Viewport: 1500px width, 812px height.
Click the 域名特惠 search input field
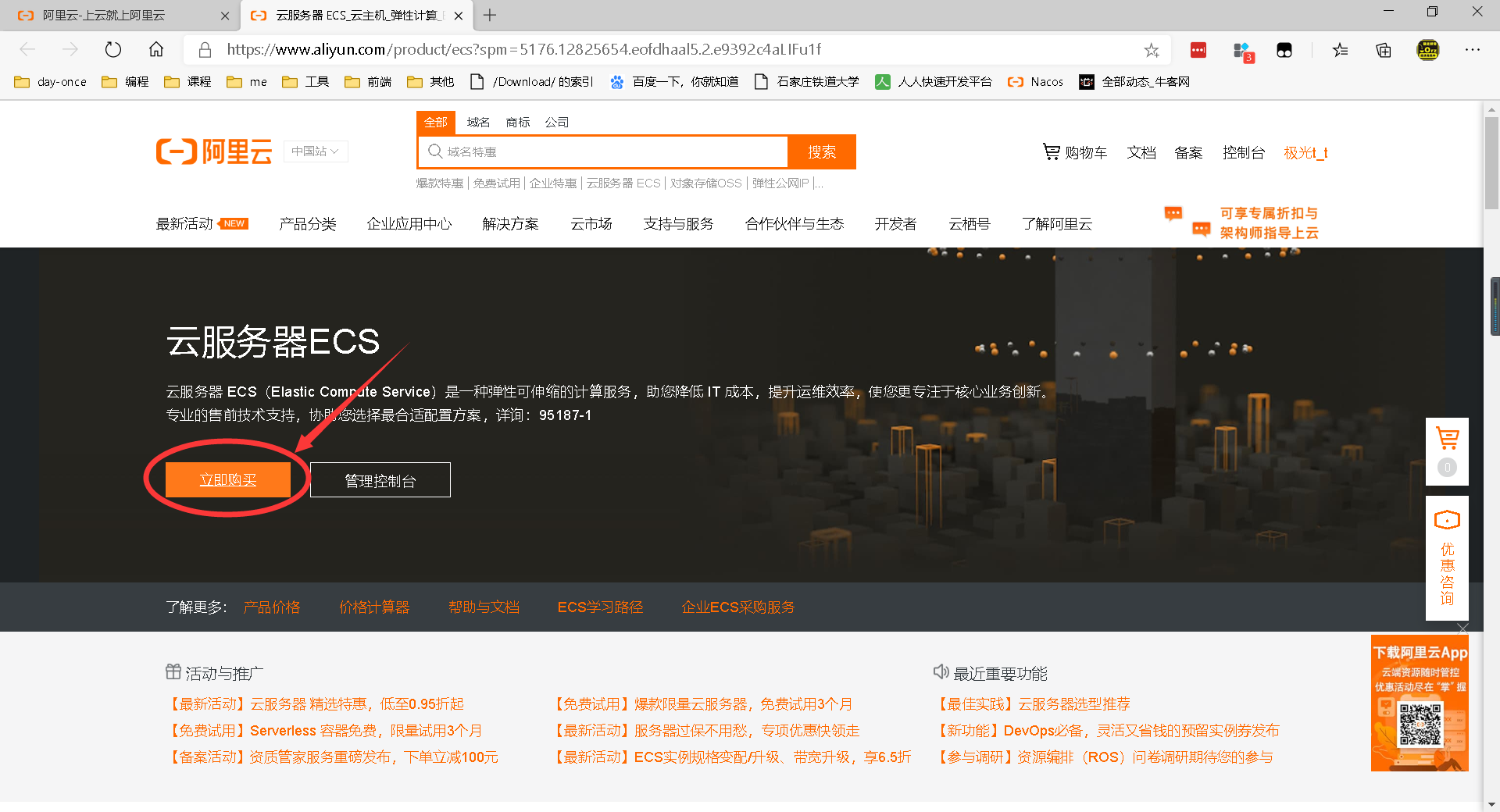pyautogui.click(x=603, y=151)
